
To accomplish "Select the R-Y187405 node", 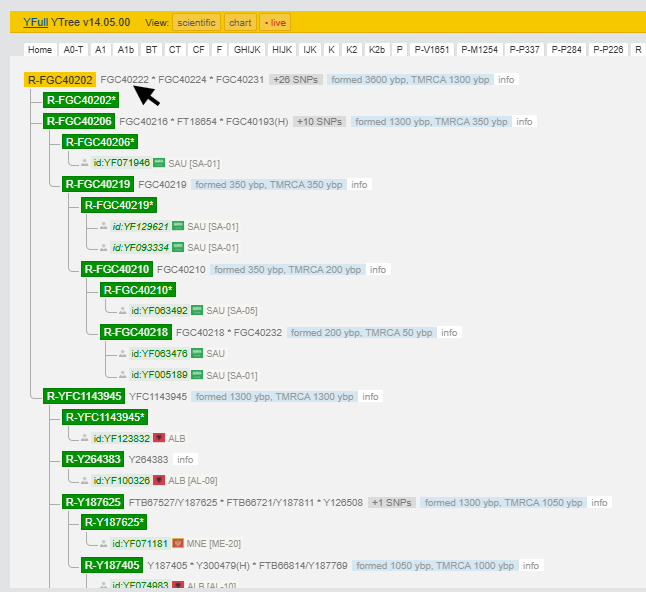I will [112, 565].
